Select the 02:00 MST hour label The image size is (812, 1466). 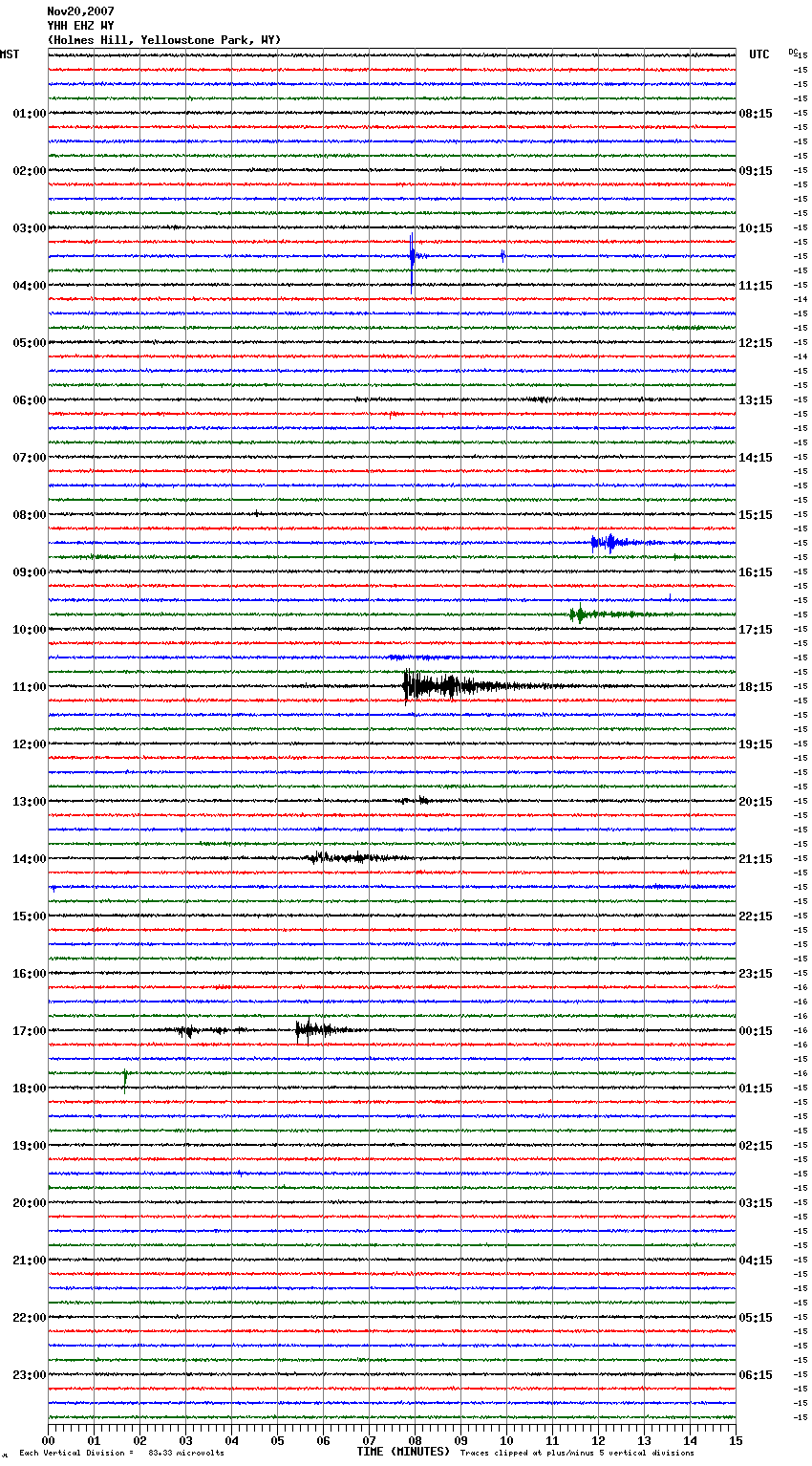click(29, 171)
